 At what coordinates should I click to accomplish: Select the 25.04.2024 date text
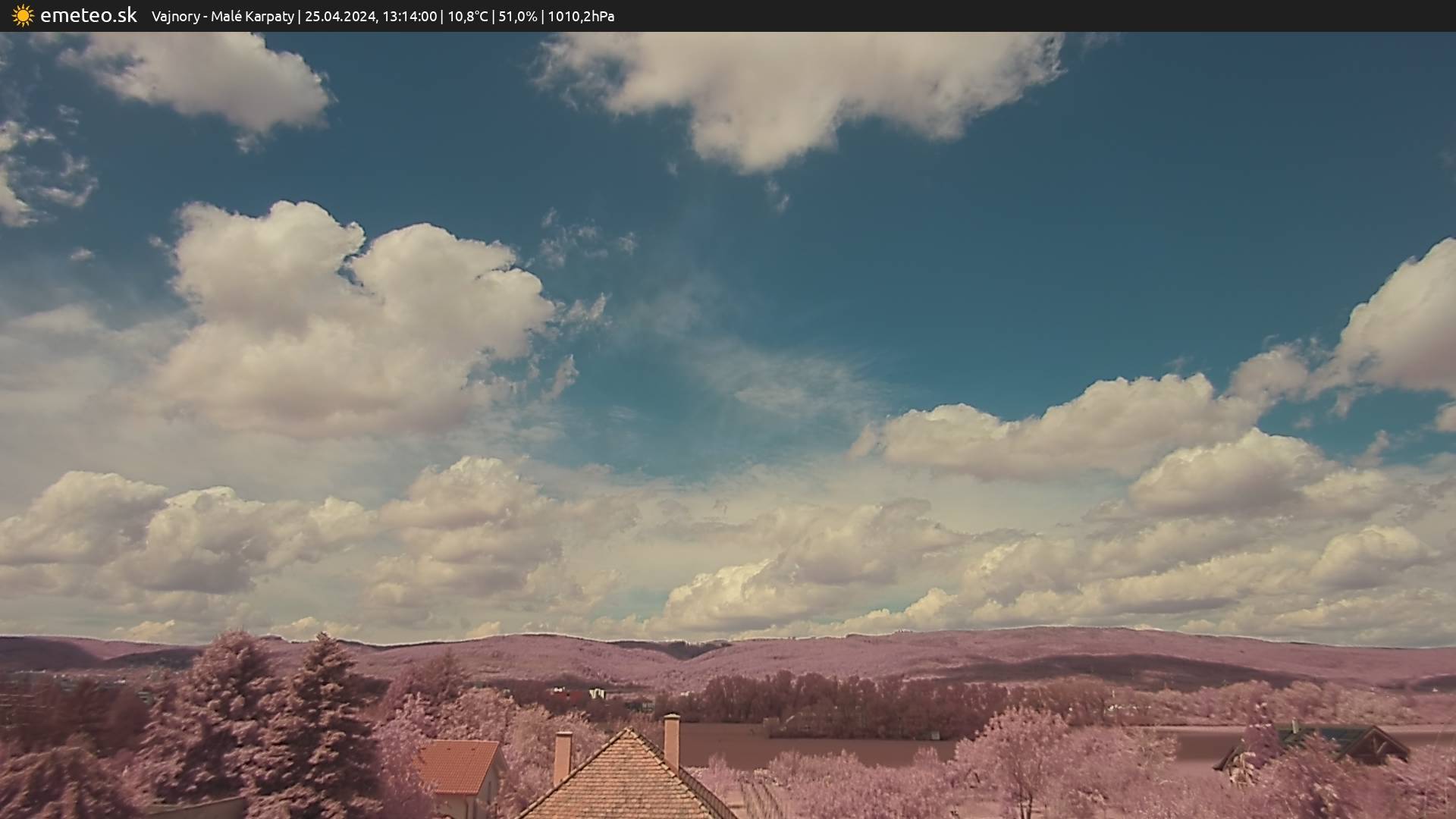340,16
